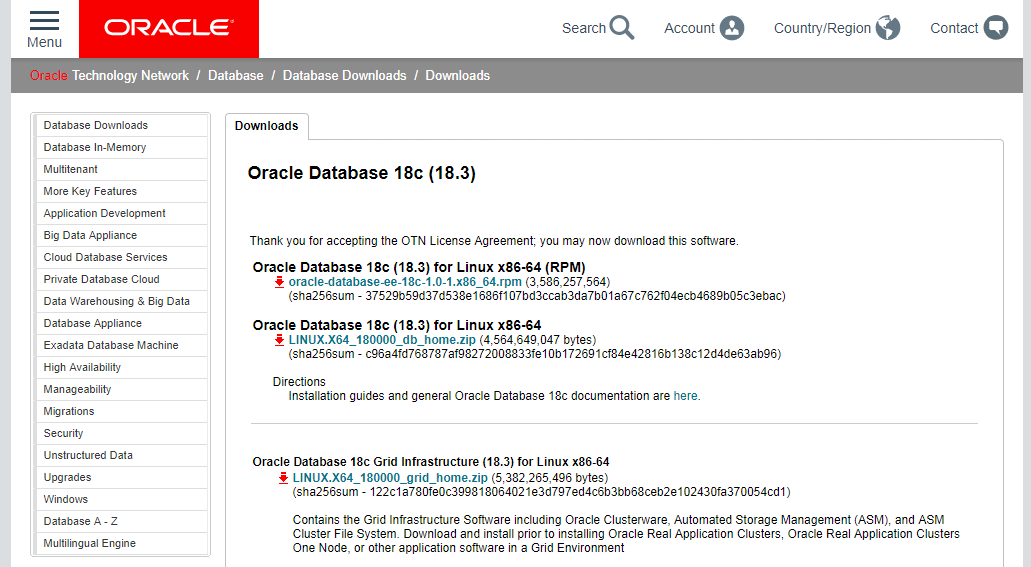This screenshot has width=1031, height=567.
Task: Click the Search label in header
Action: (583, 28)
